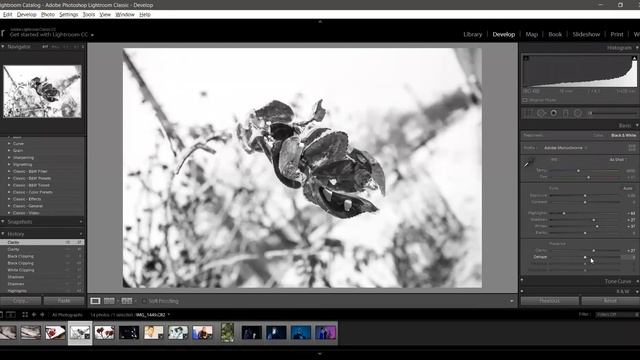The image size is (640, 360).
Task: Go forward to next photo arrow
Action: point(42,315)
